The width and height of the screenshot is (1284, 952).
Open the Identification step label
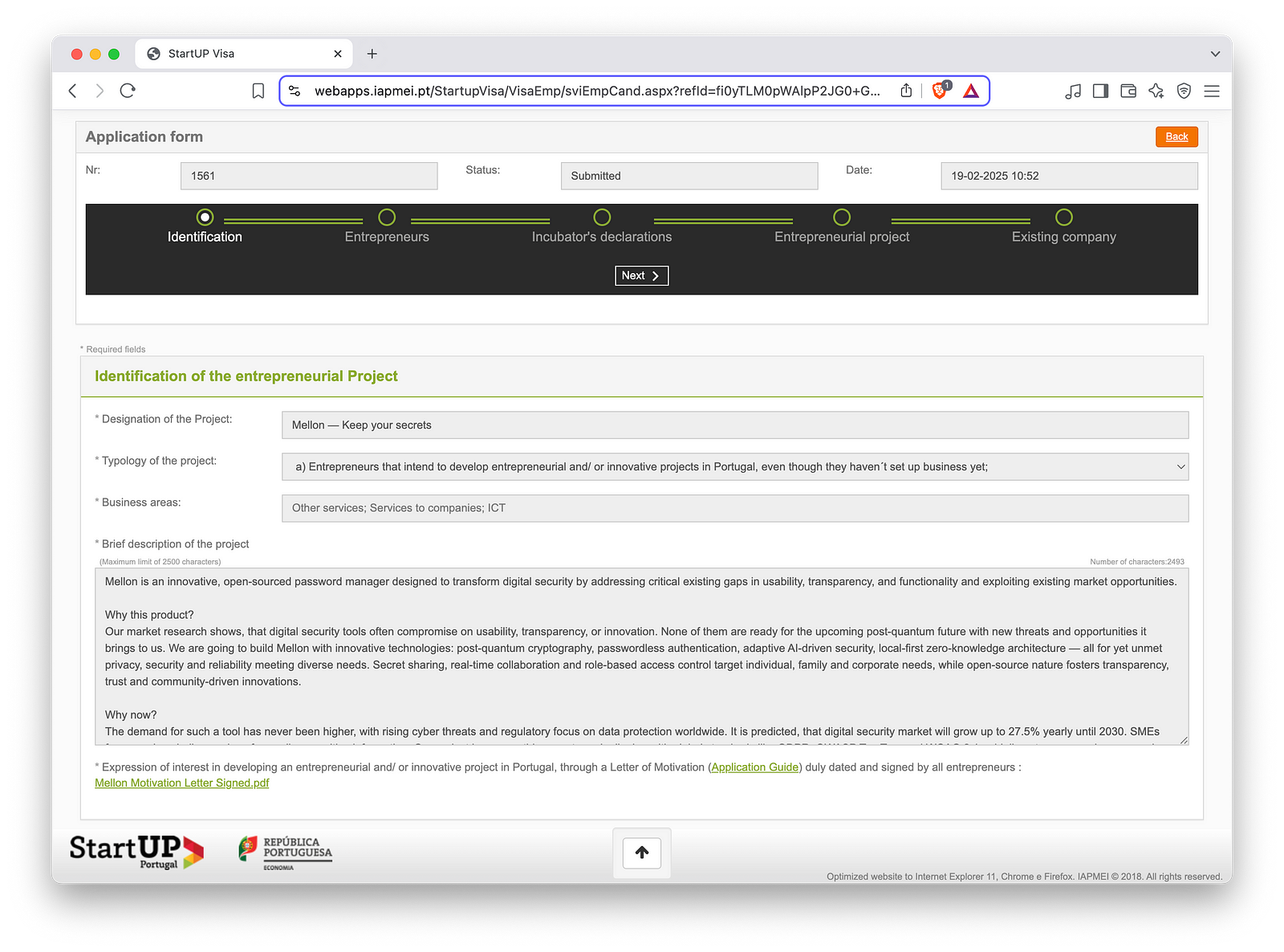point(205,237)
